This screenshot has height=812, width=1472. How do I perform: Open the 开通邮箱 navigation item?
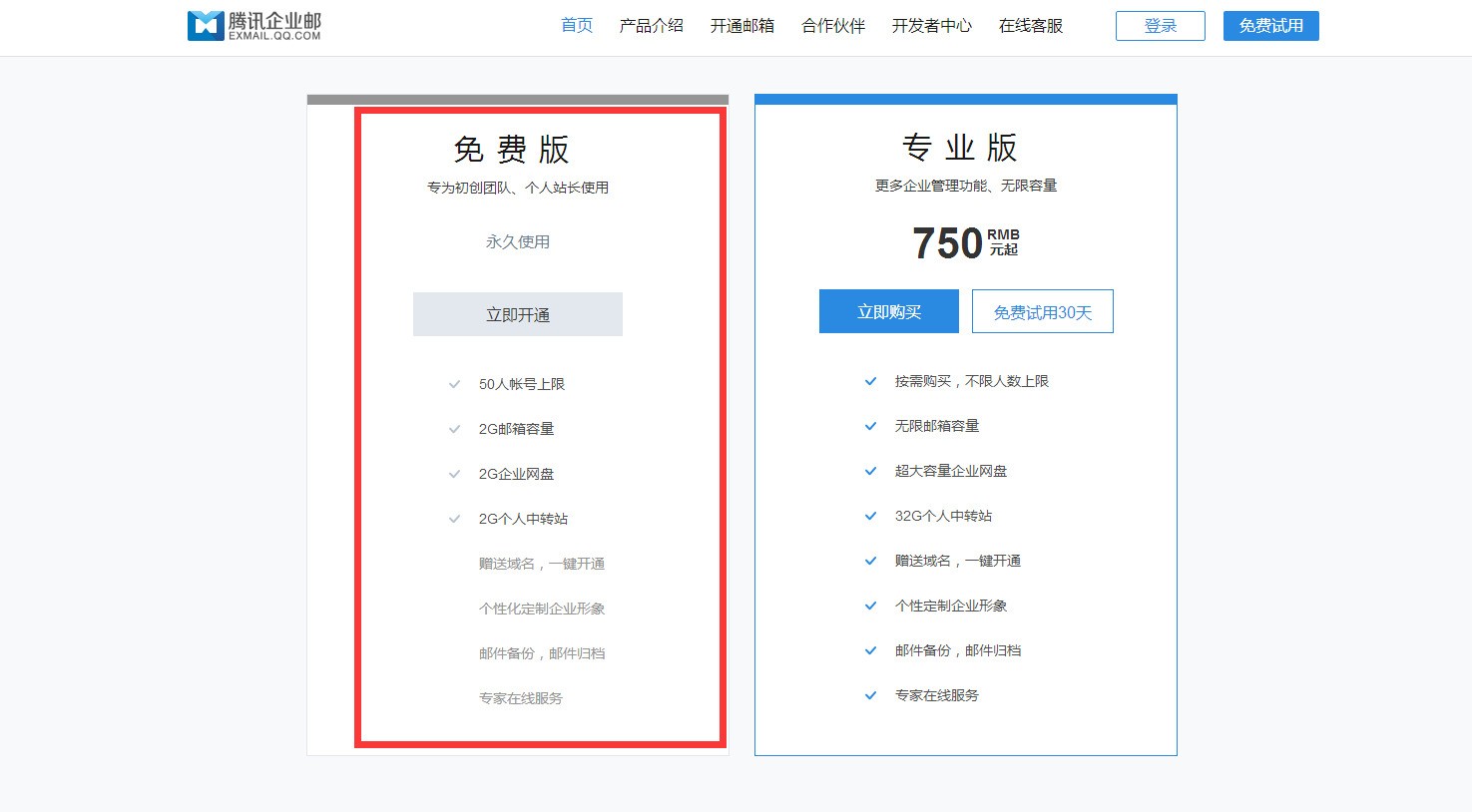pos(740,26)
